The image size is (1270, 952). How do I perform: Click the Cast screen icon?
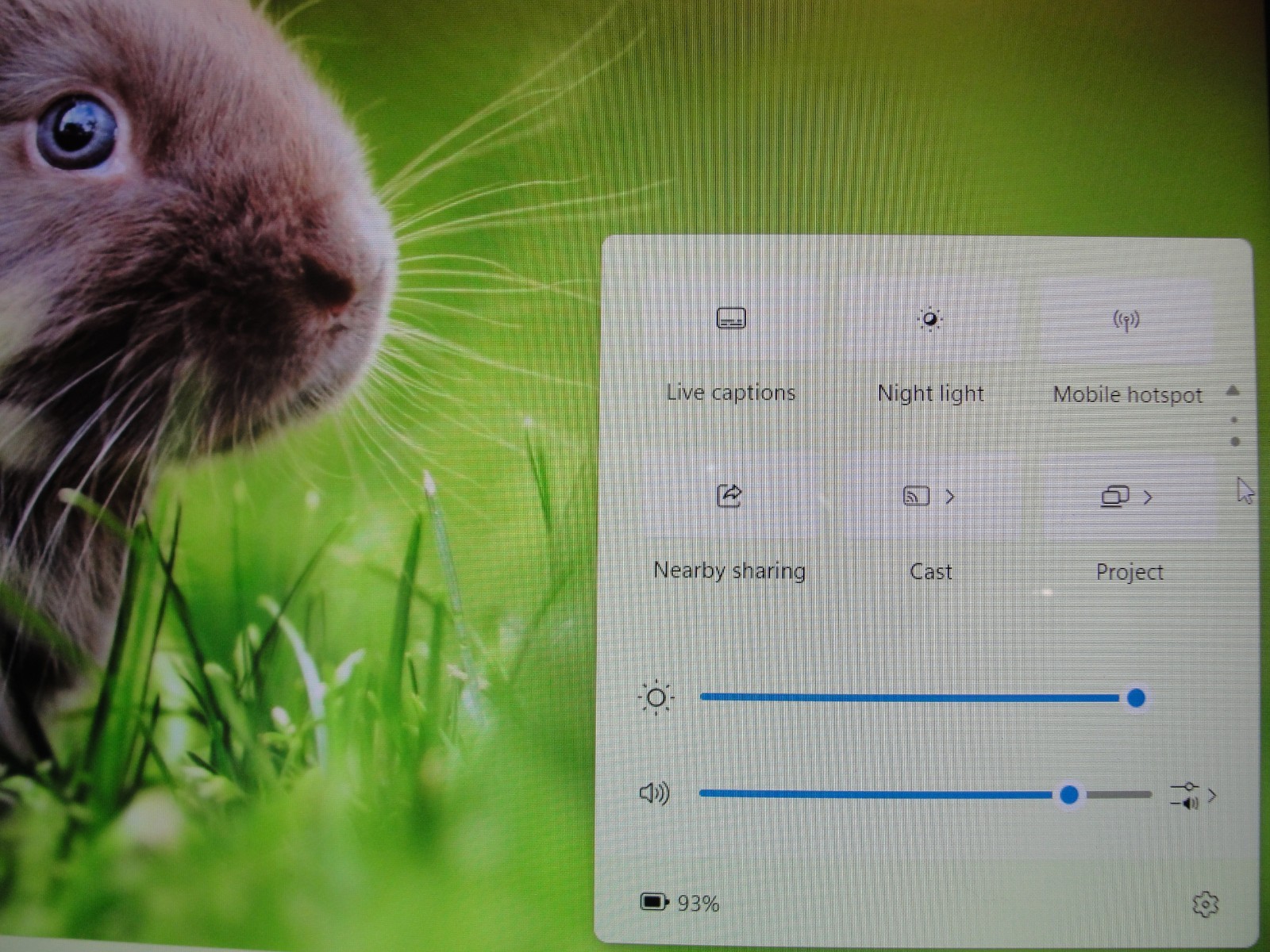tap(916, 497)
